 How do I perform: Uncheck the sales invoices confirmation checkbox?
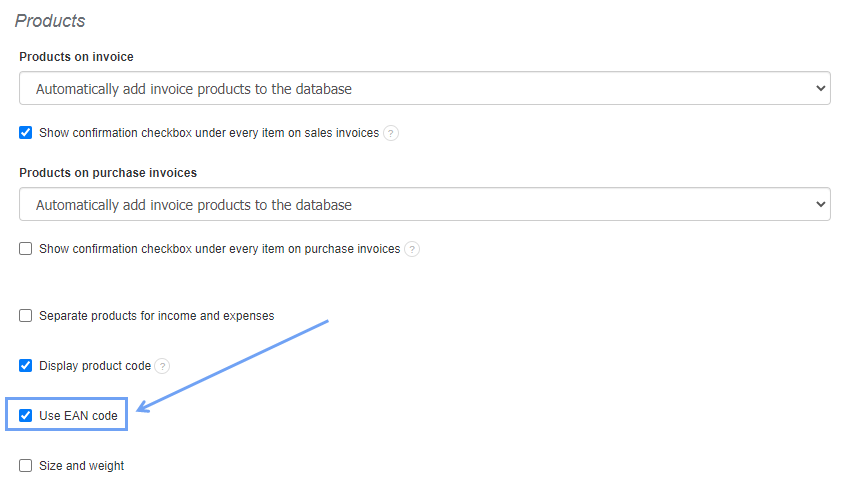tap(26, 132)
